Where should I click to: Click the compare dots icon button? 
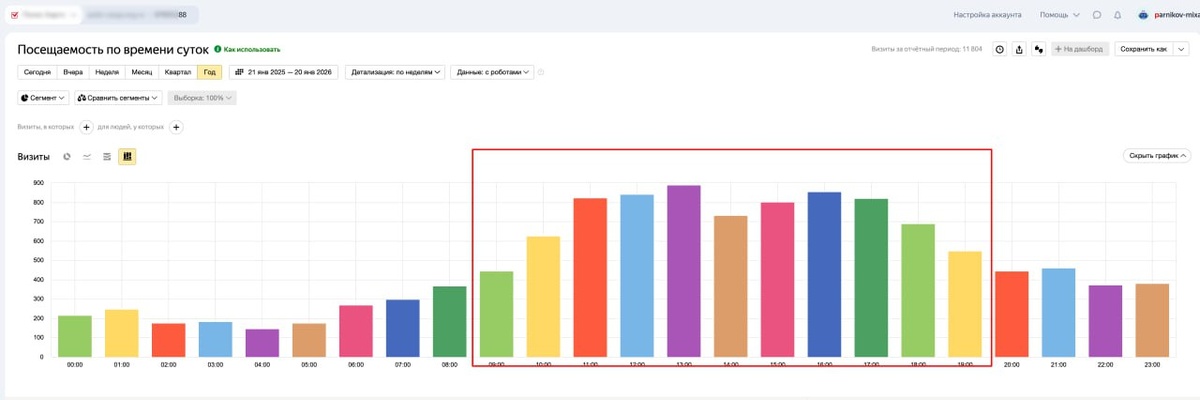point(1039,49)
